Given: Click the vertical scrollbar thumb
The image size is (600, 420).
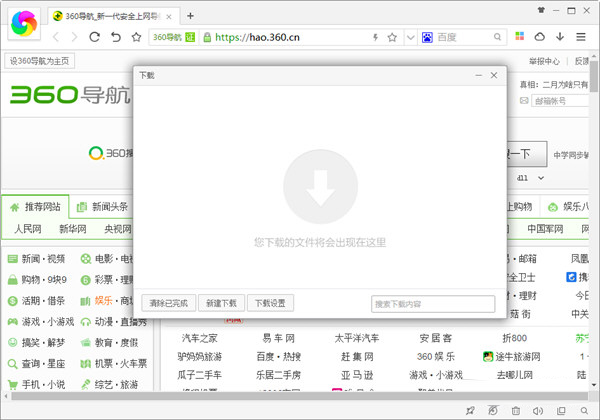Looking at the screenshot, I should click(593, 77).
